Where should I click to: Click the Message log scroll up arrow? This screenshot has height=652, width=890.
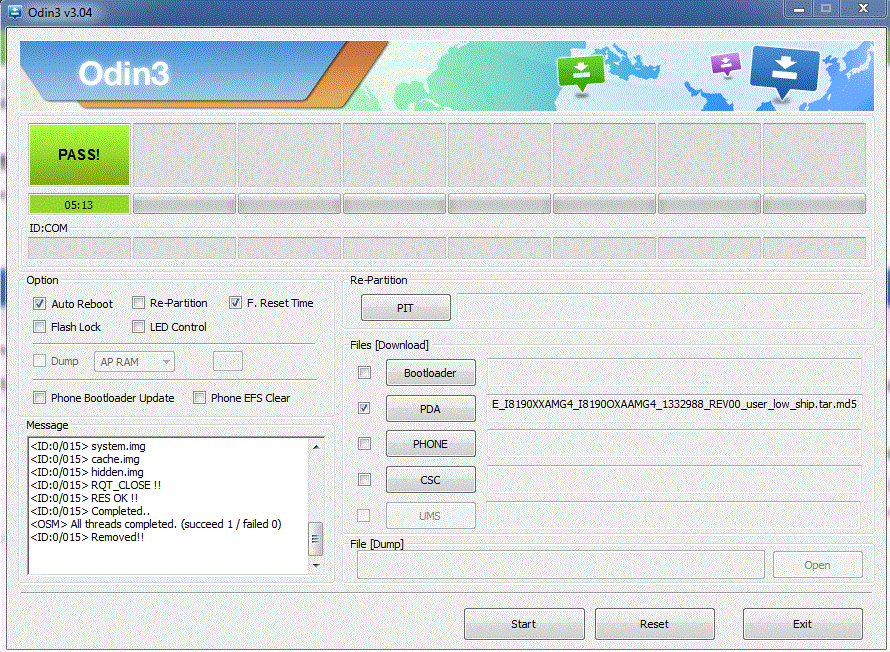click(x=316, y=447)
